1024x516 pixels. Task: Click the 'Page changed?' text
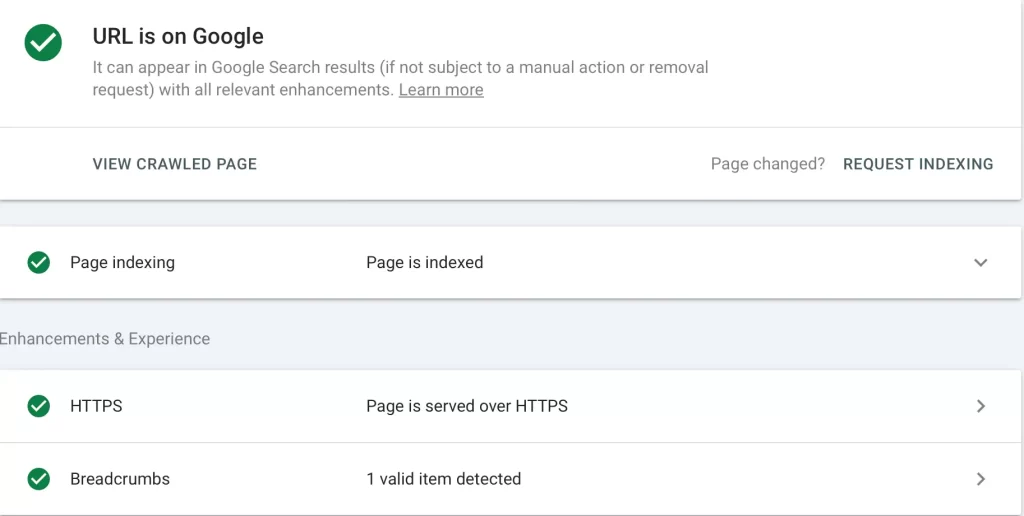point(767,164)
